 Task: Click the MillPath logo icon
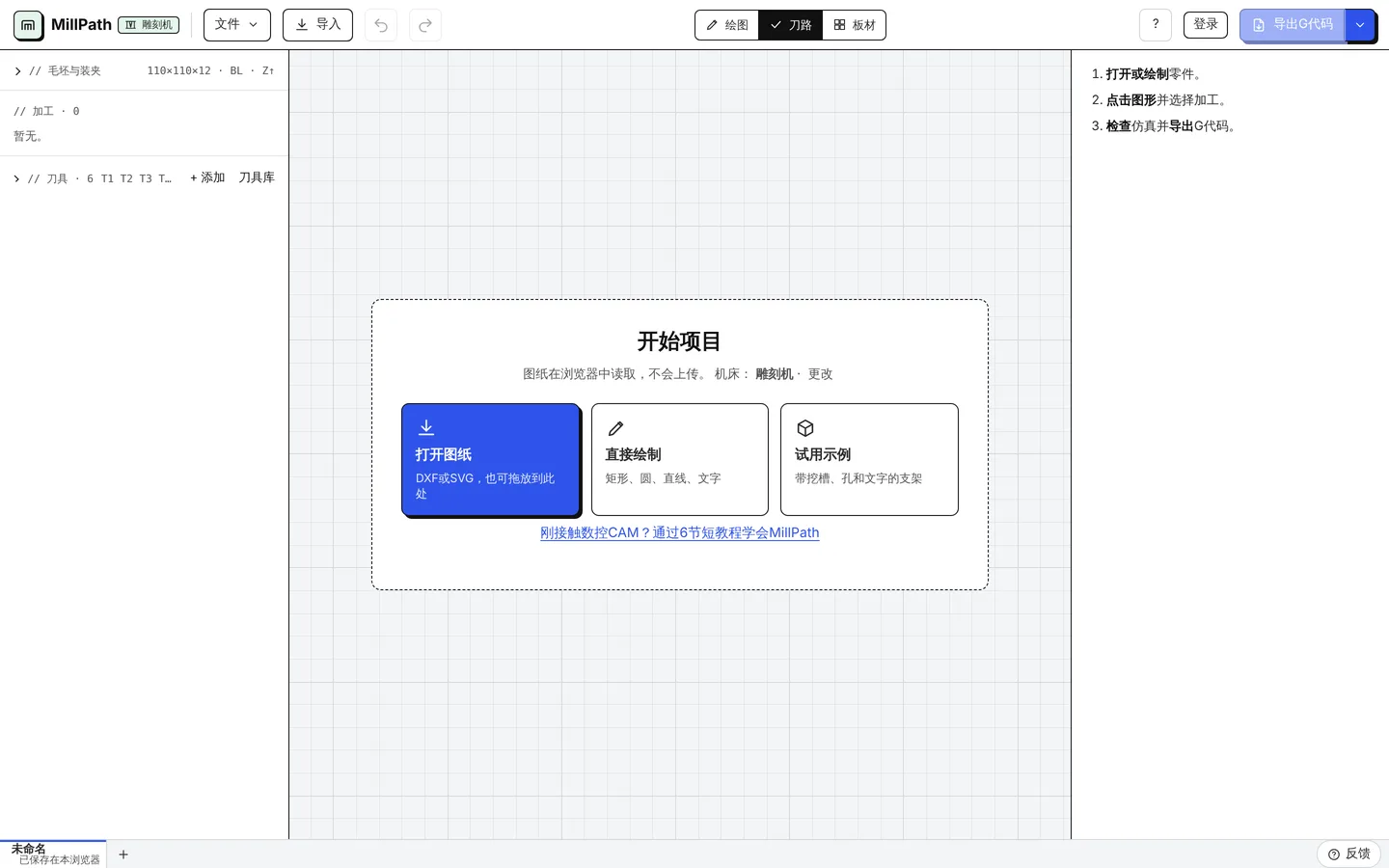pos(28,25)
